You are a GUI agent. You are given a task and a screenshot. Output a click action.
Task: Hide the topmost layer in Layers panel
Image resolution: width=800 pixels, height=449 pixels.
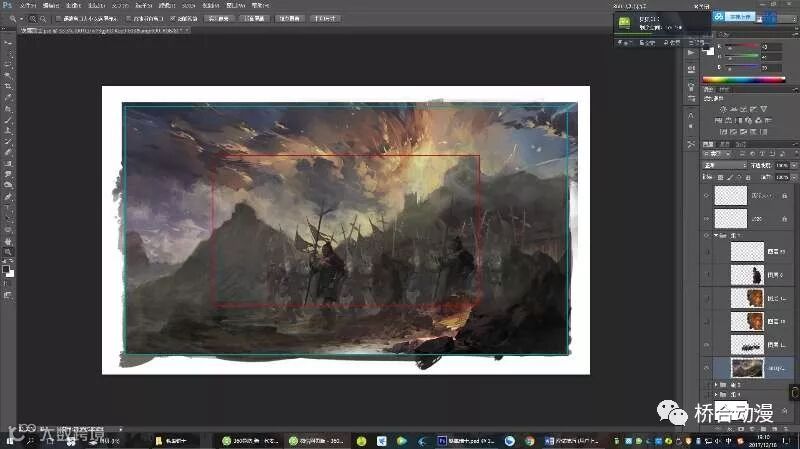pyautogui.click(x=707, y=195)
